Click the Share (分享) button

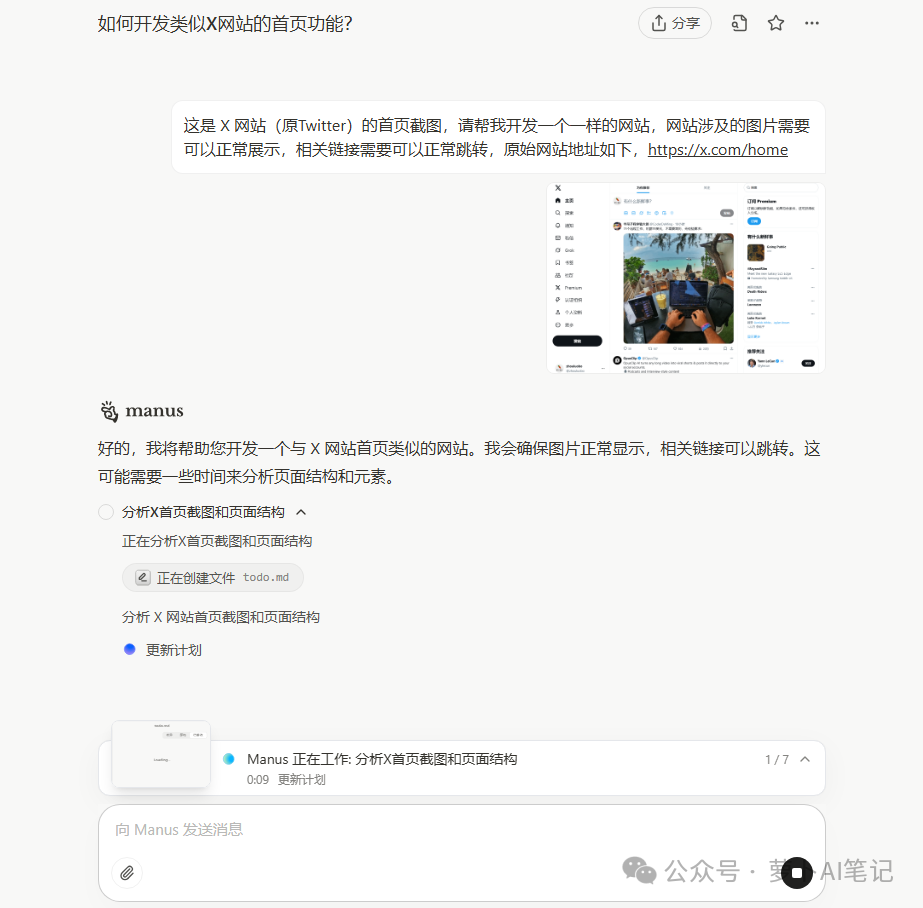click(675, 24)
